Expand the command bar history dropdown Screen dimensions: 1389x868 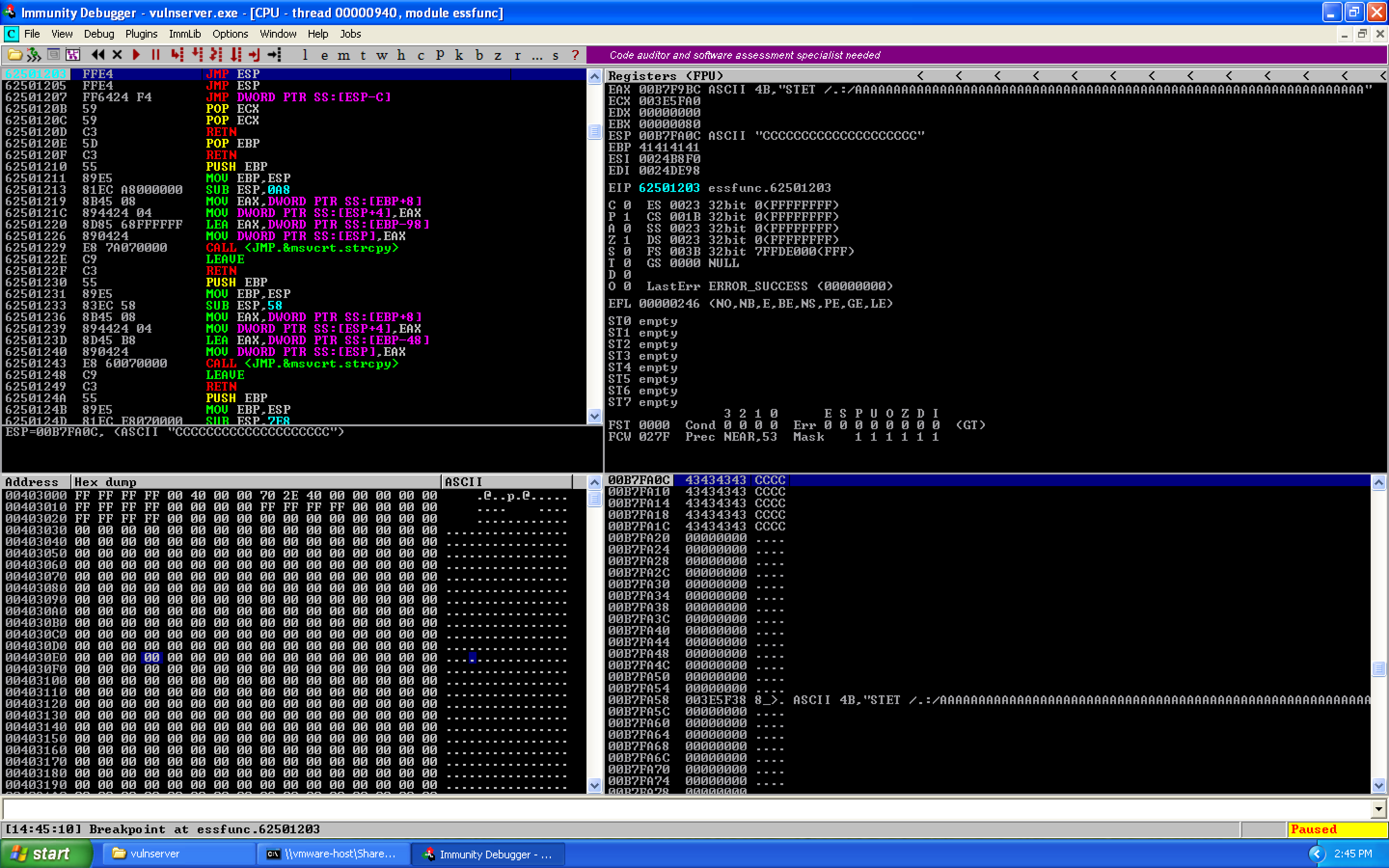pyautogui.click(x=1378, y=810)
